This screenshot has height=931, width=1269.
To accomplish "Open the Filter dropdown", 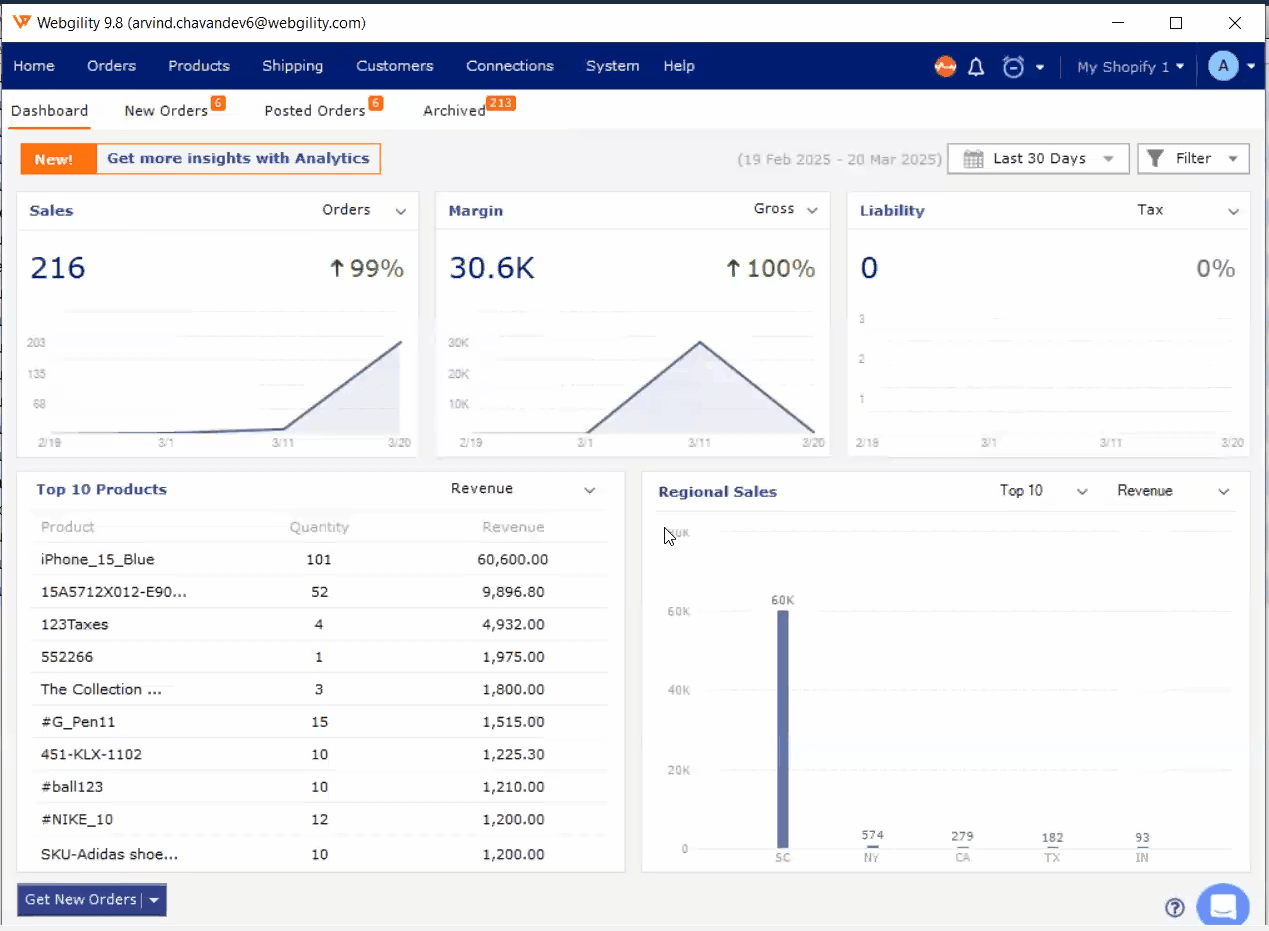I will 1193,159.
